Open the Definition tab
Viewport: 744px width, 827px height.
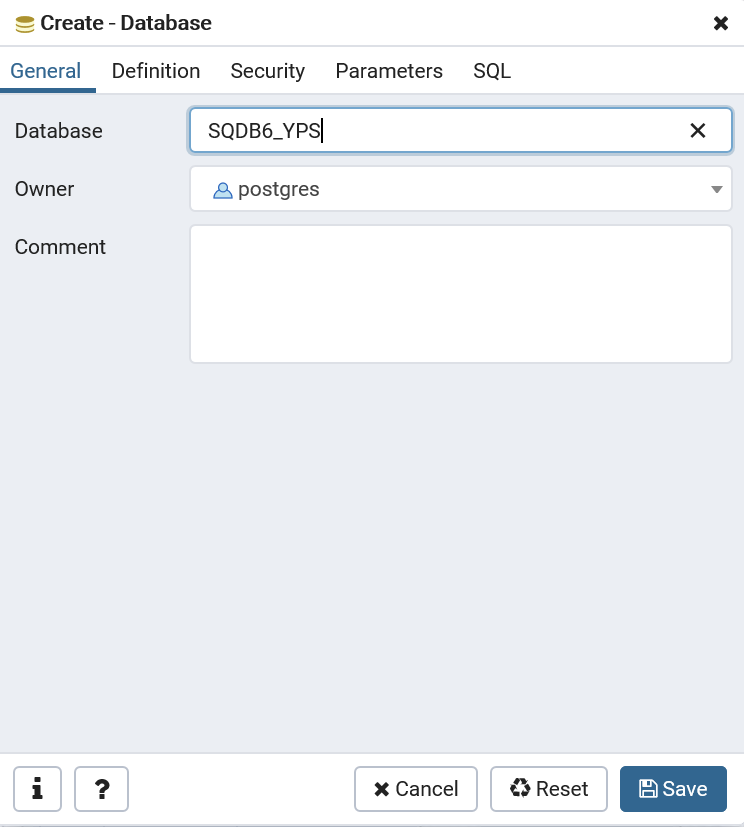tap(156, 71)
